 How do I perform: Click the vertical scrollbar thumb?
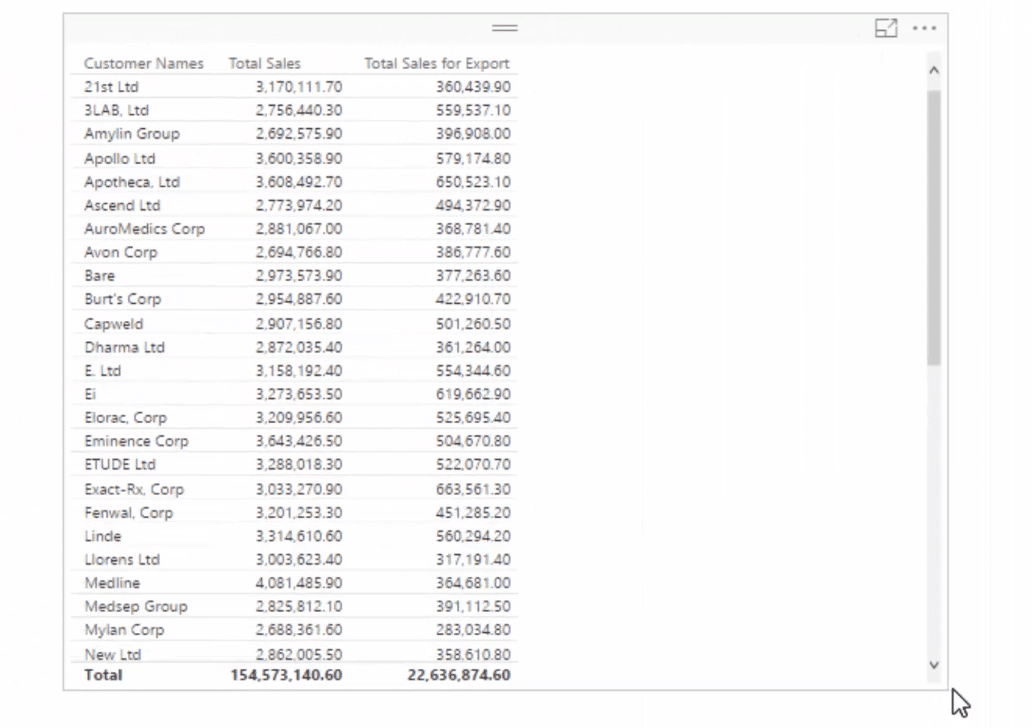(934, 228)
